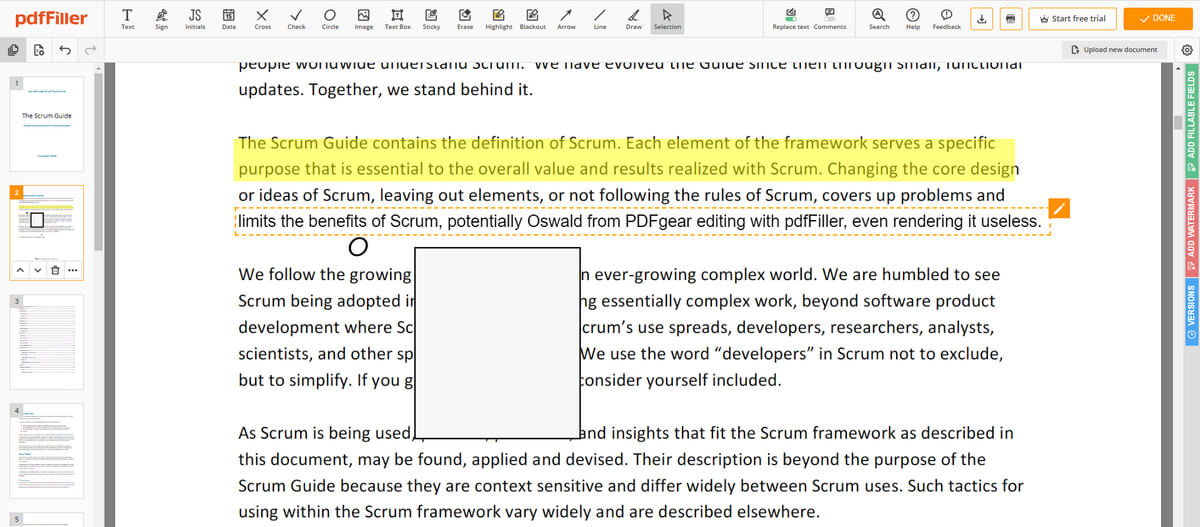Select the drawn circle annotation
The image size is (1200, 527).
(358, 245)
